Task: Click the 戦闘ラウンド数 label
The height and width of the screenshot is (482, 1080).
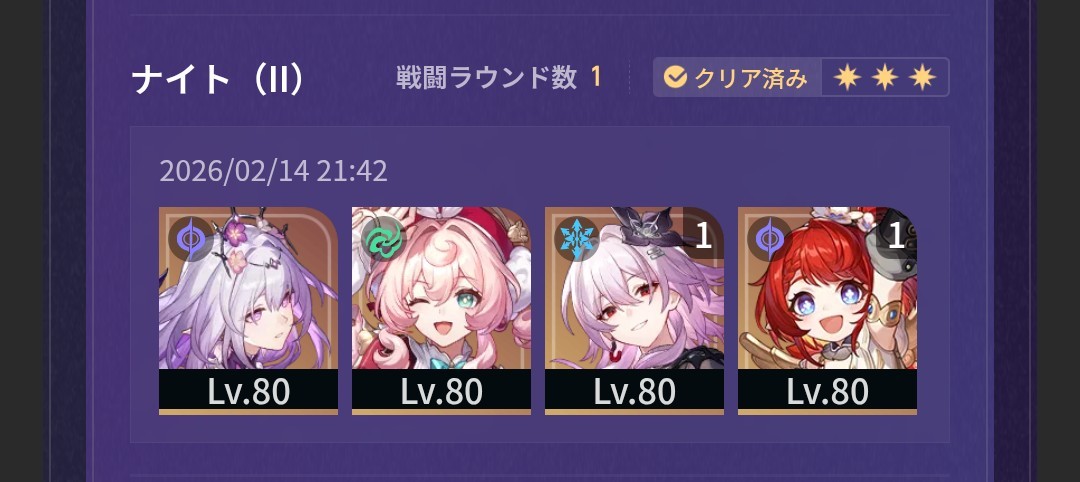Action: [486, 78]
